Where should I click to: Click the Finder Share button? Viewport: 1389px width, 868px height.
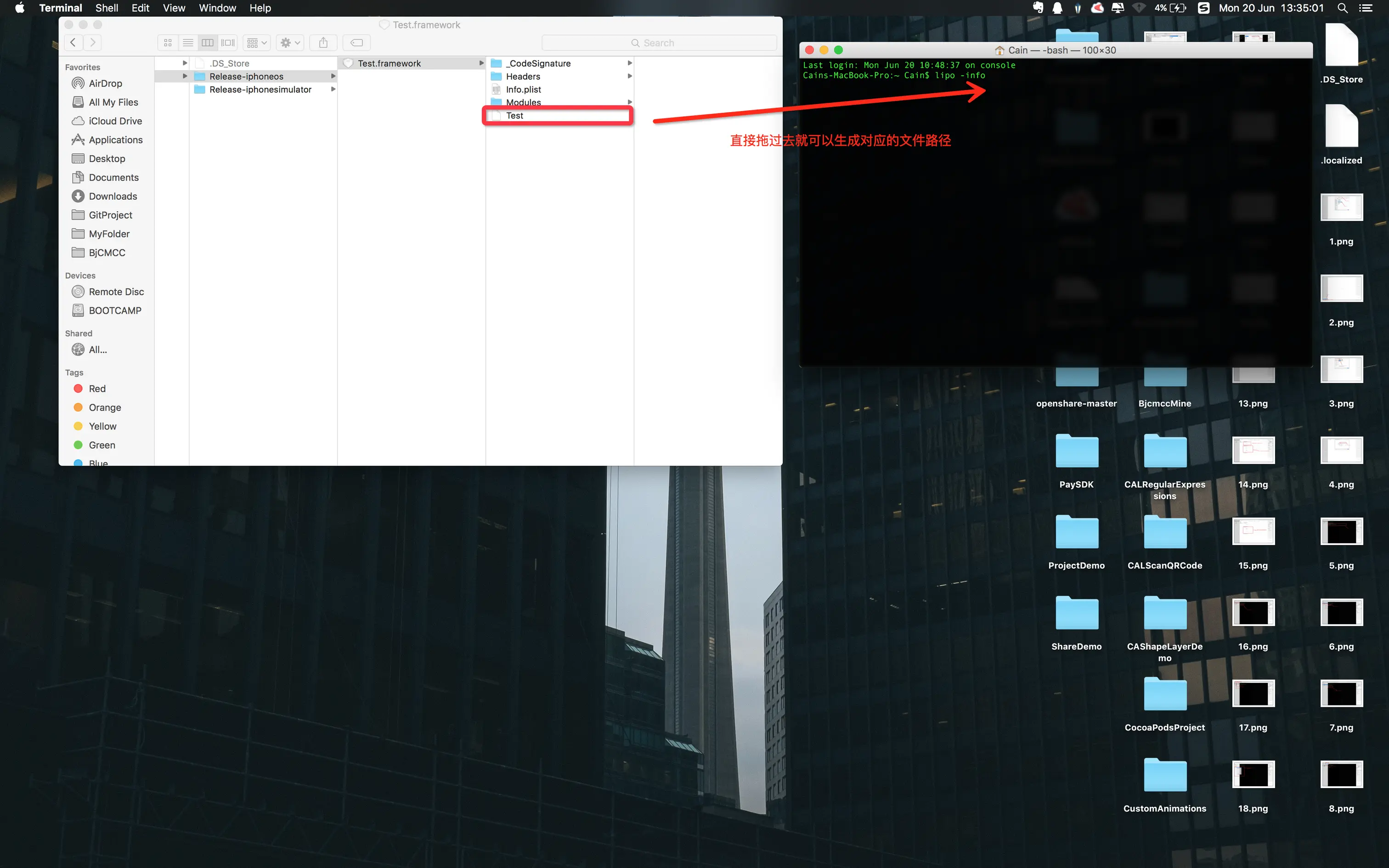[x=323, y=42]
